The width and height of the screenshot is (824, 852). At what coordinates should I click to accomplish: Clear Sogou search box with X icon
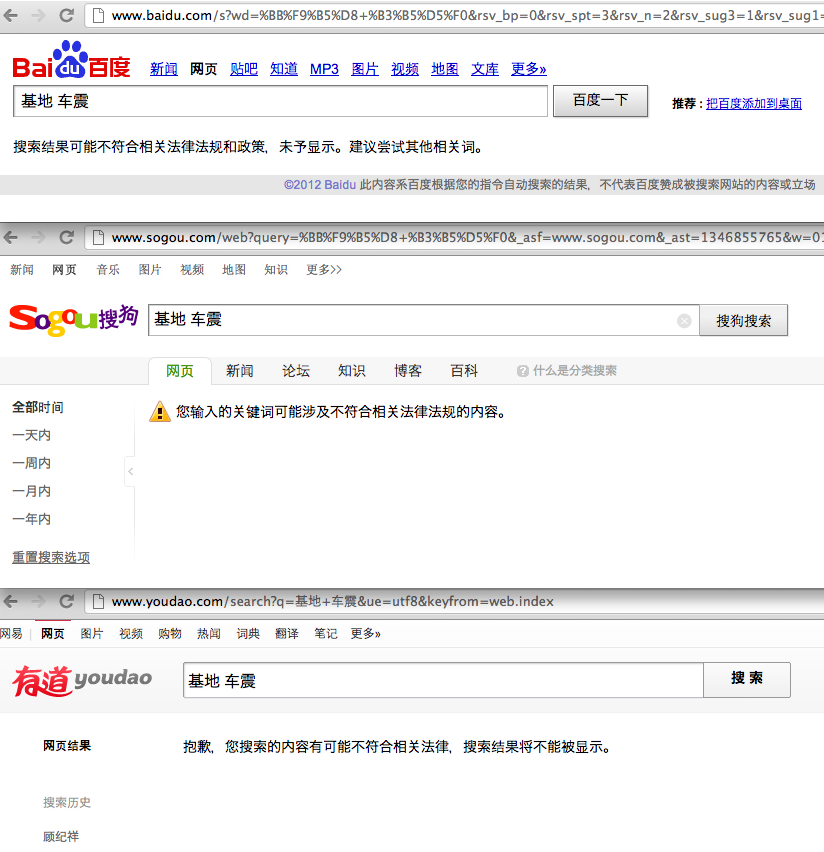(x=684, y=321)
